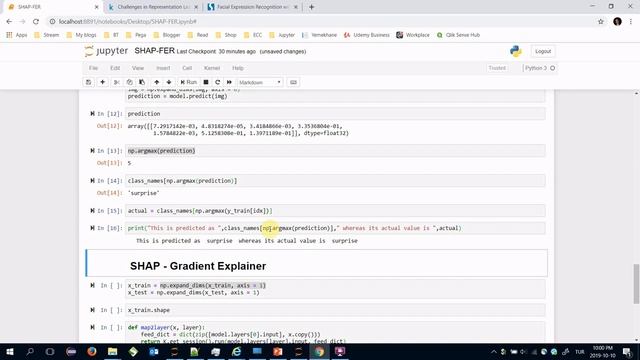Viewport: 640px width, 360px height.
Task: Paste cells below icon
Action: [142, 82]
